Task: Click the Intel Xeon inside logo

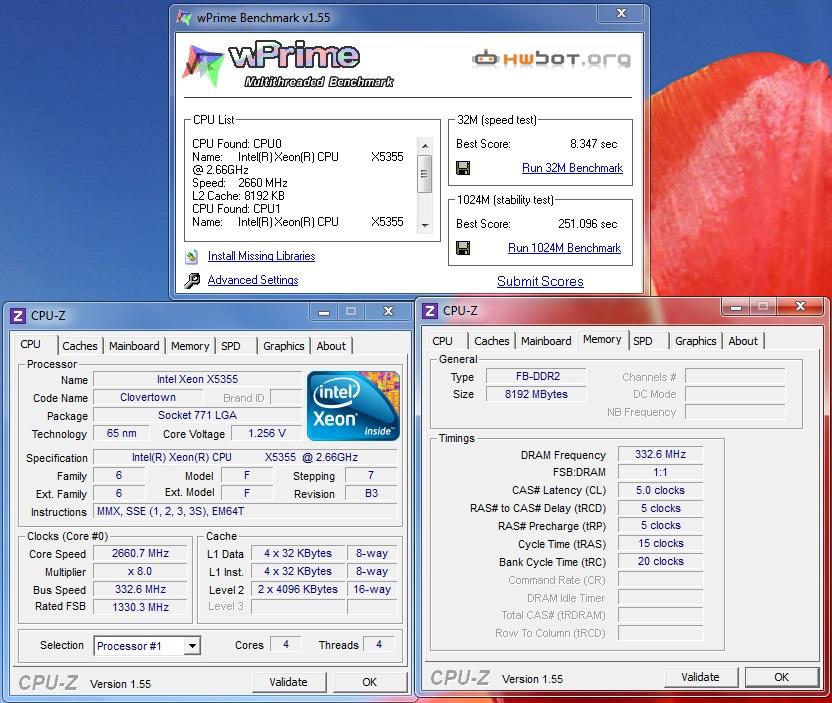Action: 353,406
